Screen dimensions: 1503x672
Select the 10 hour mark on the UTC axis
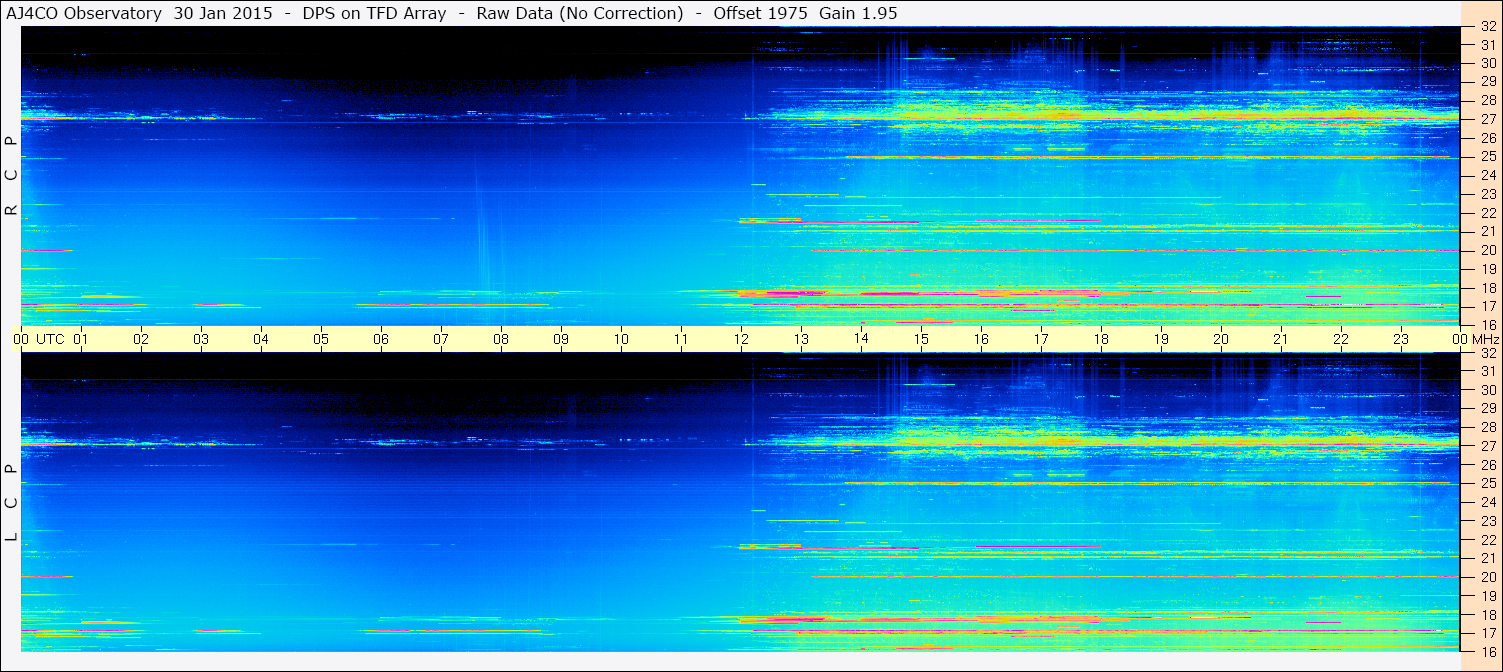pos(621,339)
